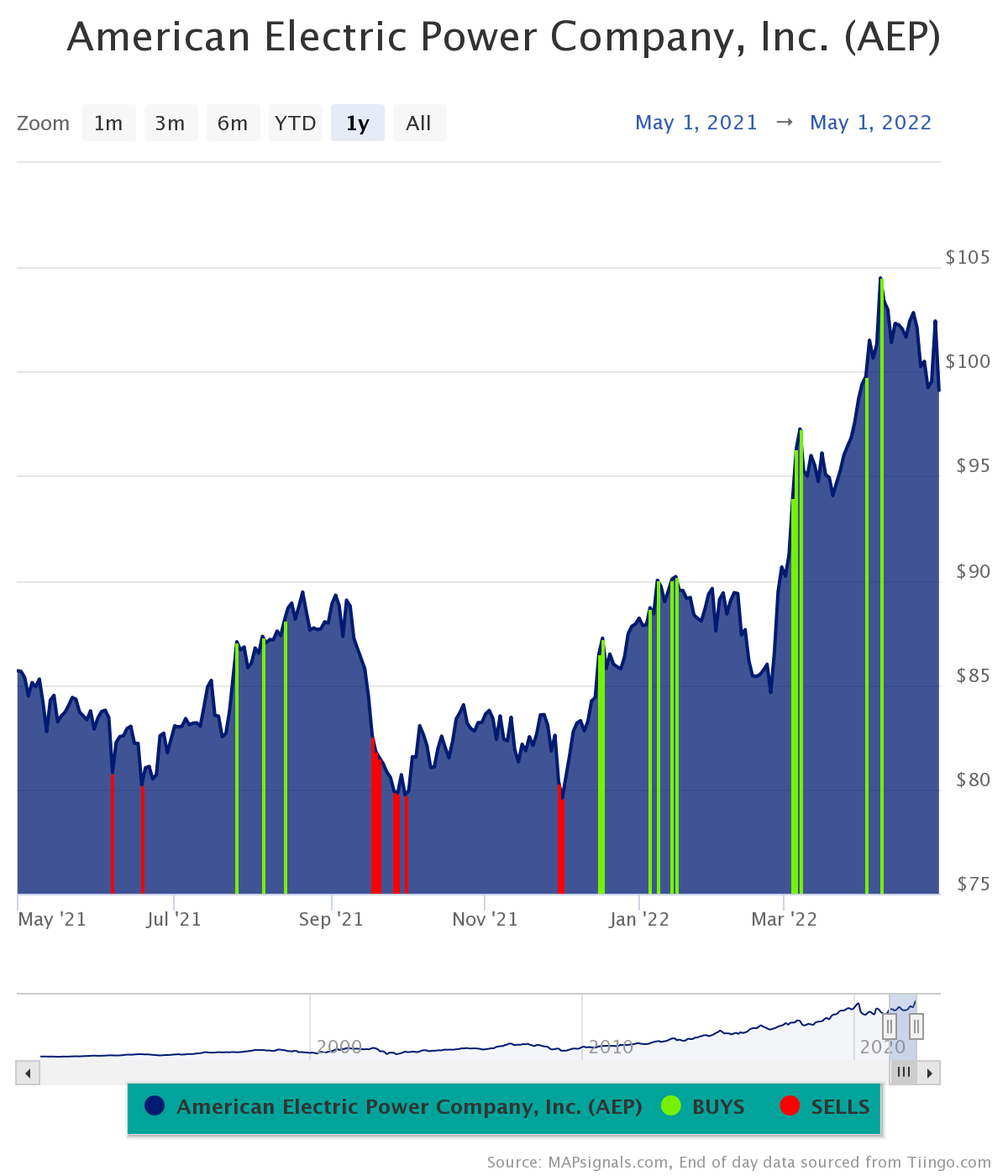The width and height of the screenshot is (1008, 1176).
Task: Click the chart title American Electric Power Company
Action: [504, 37]
